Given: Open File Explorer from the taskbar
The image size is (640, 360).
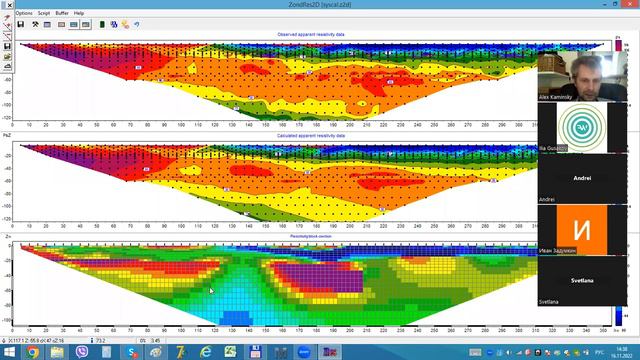Looking at the screenshot, I should point(57,352).
